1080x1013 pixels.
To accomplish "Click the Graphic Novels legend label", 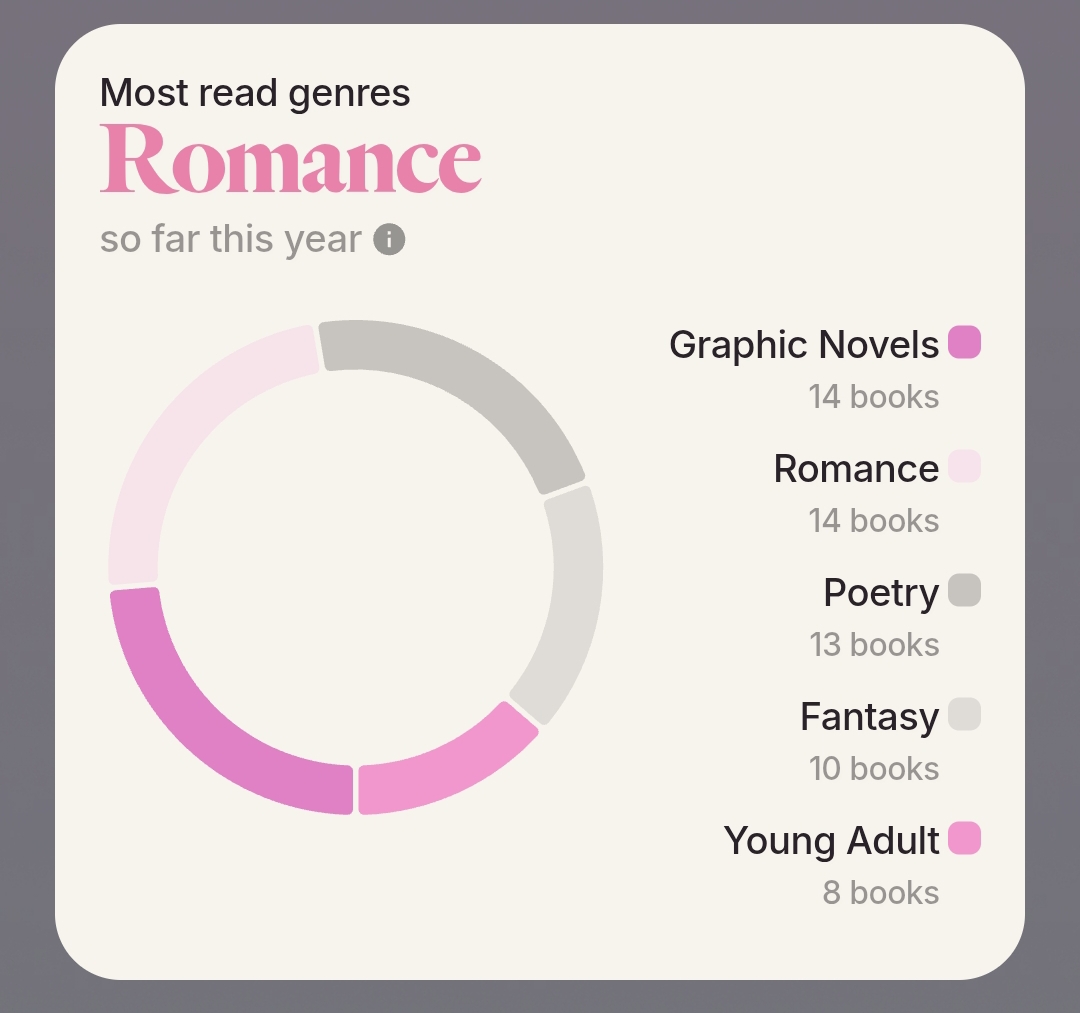I will (804, 344).
